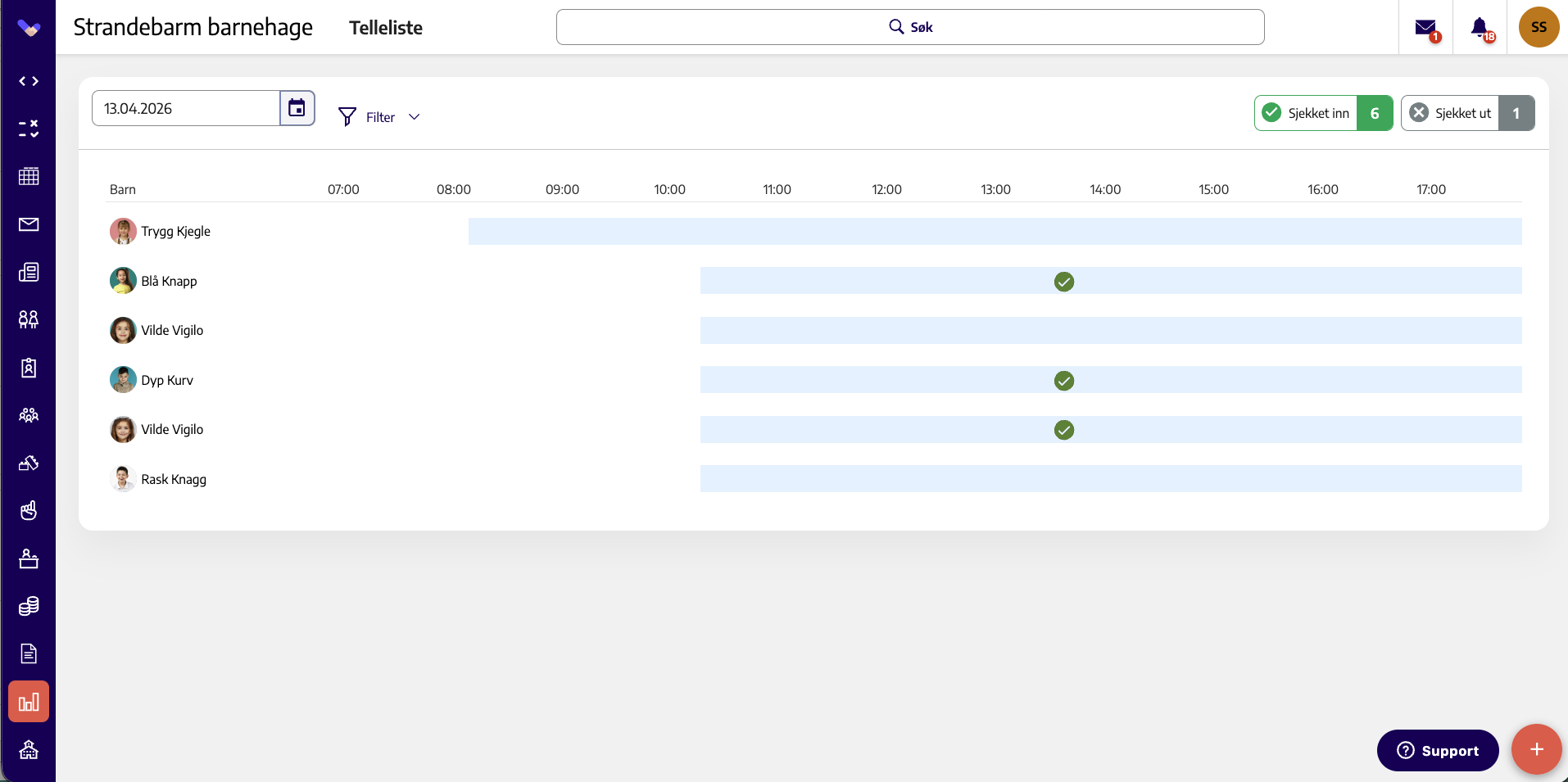The width and height of the screenshot is (1568, 782).
Task: Click Rask Knagg's avatar photo
Action: [123, 479]
